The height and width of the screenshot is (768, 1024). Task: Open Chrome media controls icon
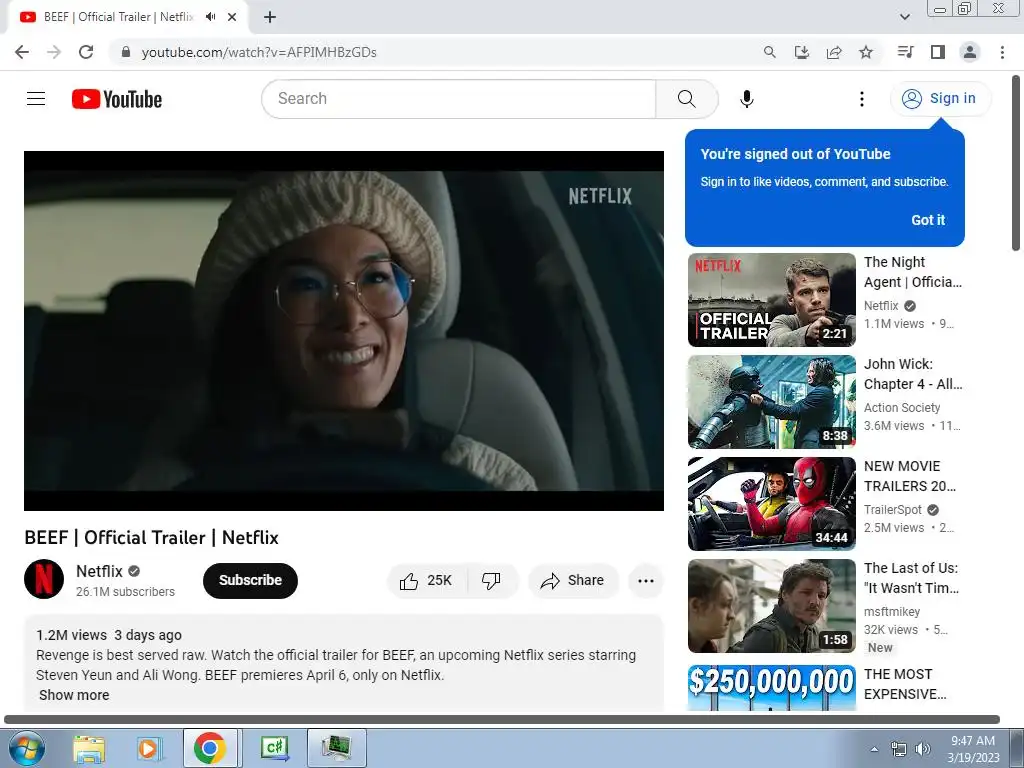[906, 52]
